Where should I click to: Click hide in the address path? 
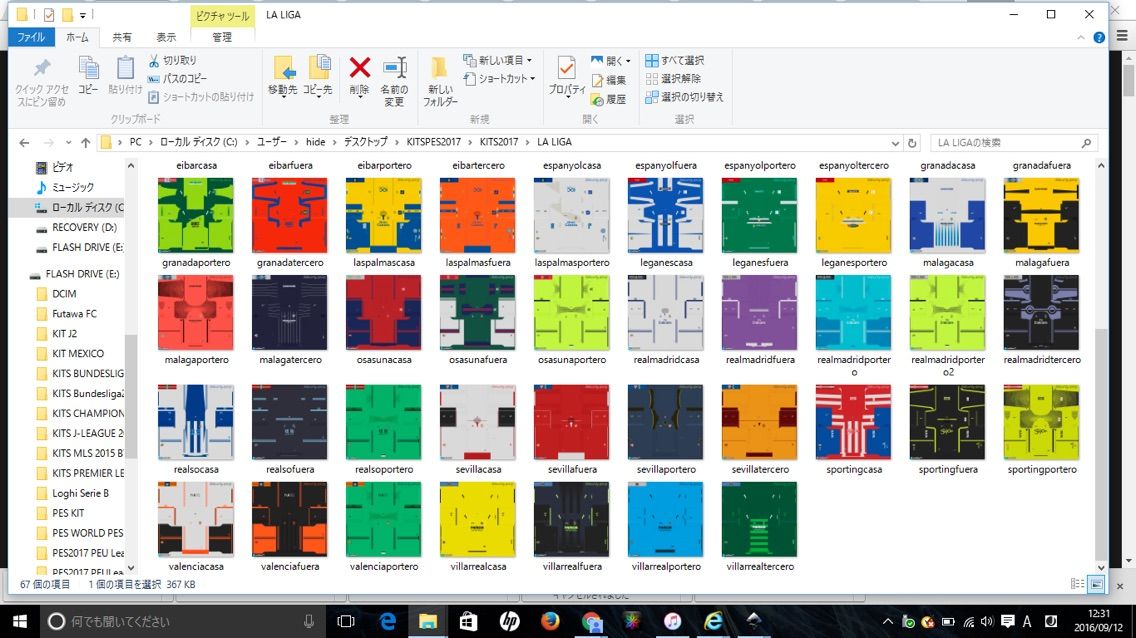(315, 142)
